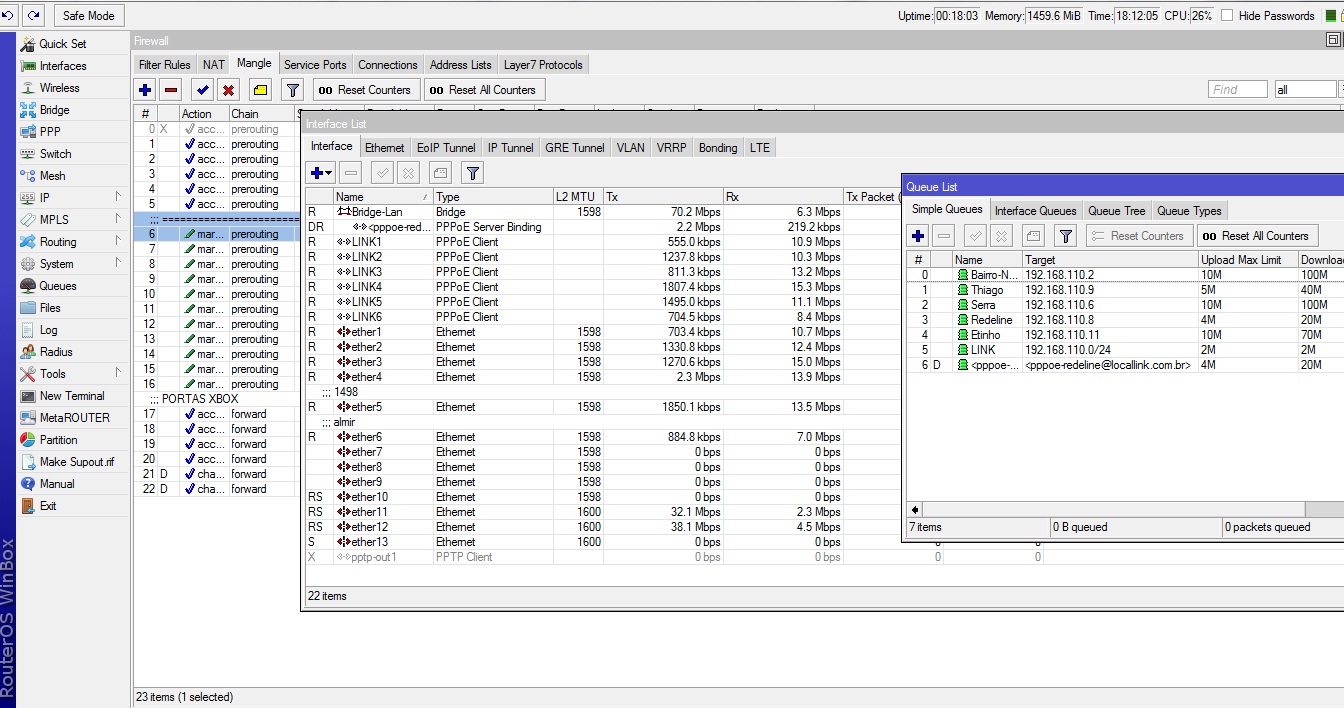Click Reset All Counters in Queue List
The height and width of the screenshot is (708, 1344).
click(1256, 236)
